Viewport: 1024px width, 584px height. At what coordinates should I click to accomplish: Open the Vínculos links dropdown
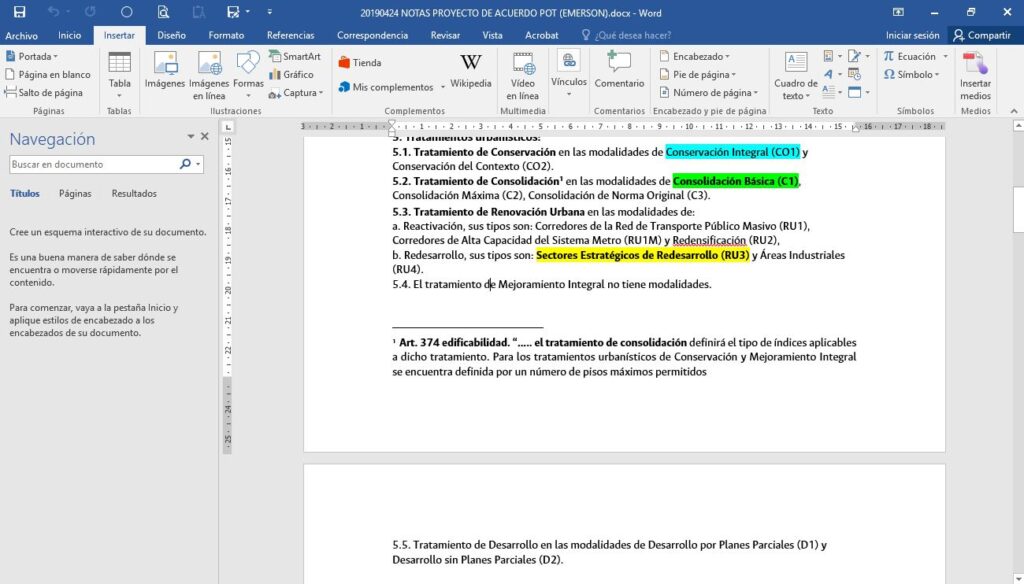pyautogui.click(x=569, y=75)
